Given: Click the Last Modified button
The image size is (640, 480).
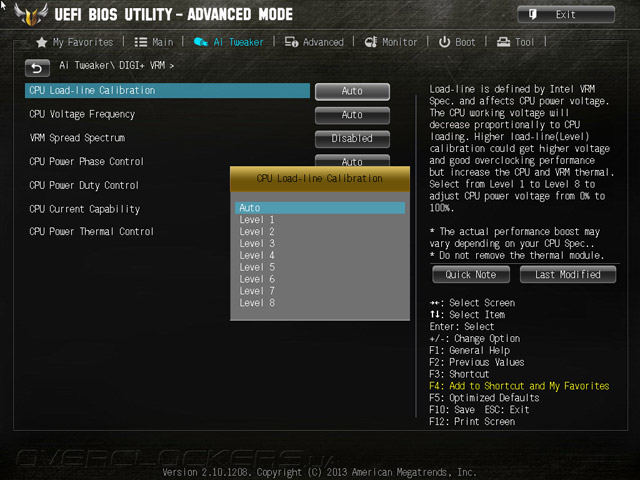Looking at the screenshot, I should (x=567, y=274).
